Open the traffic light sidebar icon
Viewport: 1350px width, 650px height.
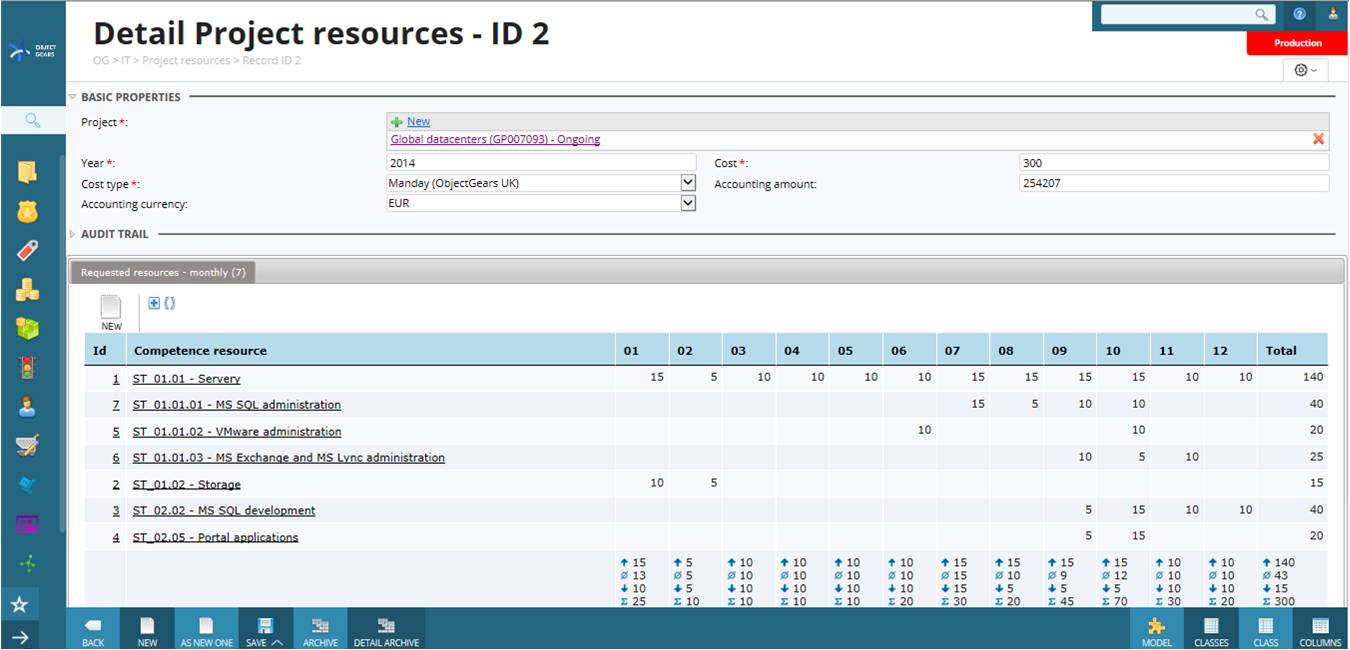[x=27, y=367]
